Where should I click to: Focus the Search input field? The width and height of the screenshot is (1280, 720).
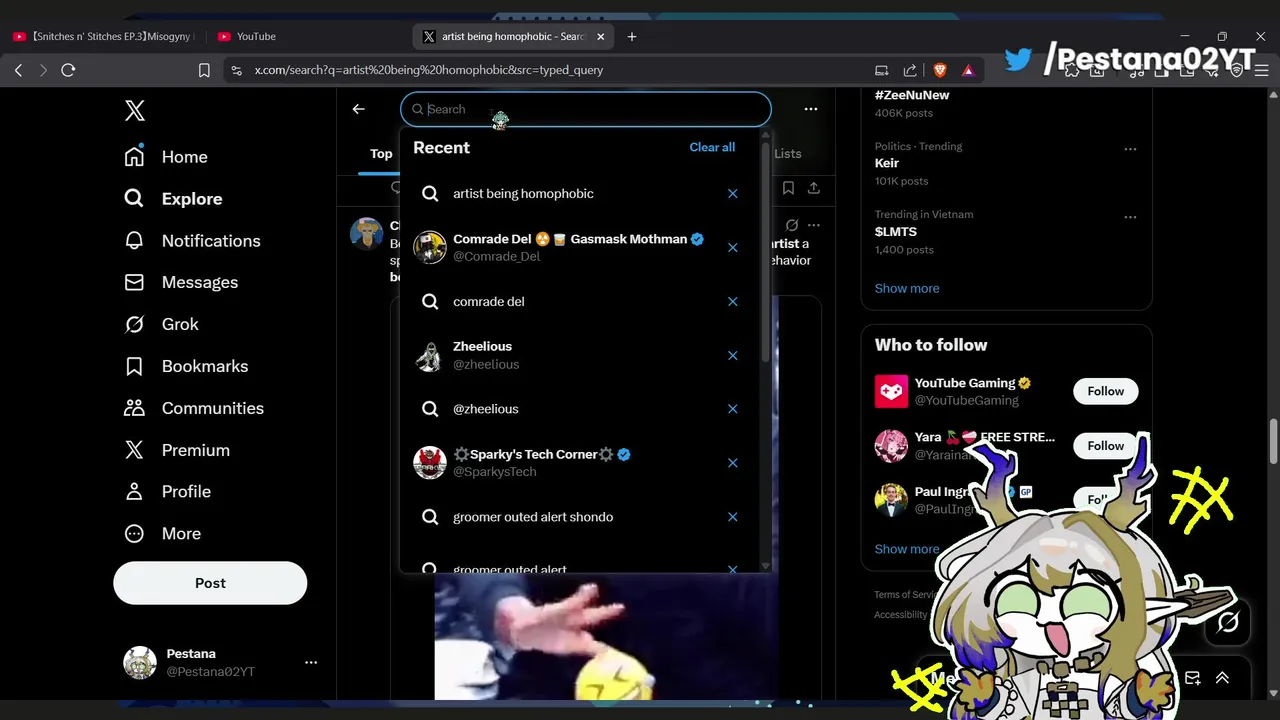click(x=586, y=109)
